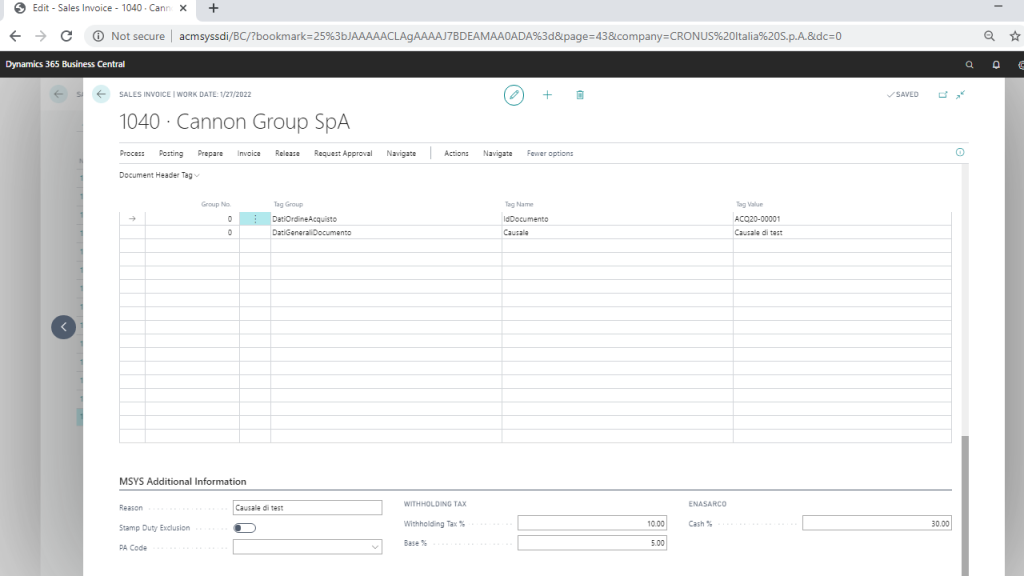Open the Request Approval menu
The width and height of the screenshot is (1024, 576).
(x=343, y=154)
